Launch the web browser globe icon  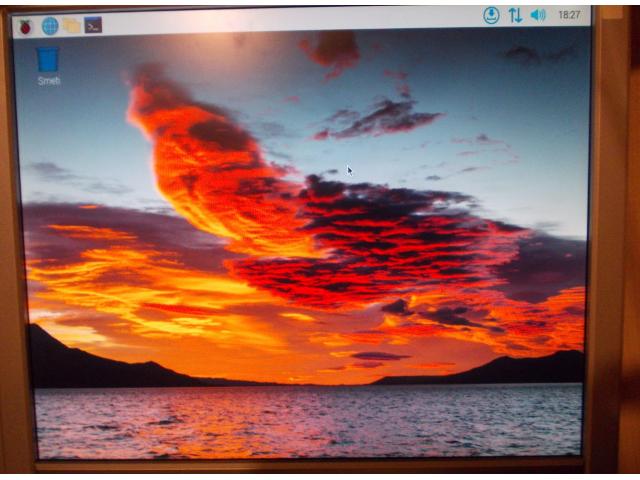(50, 26)
